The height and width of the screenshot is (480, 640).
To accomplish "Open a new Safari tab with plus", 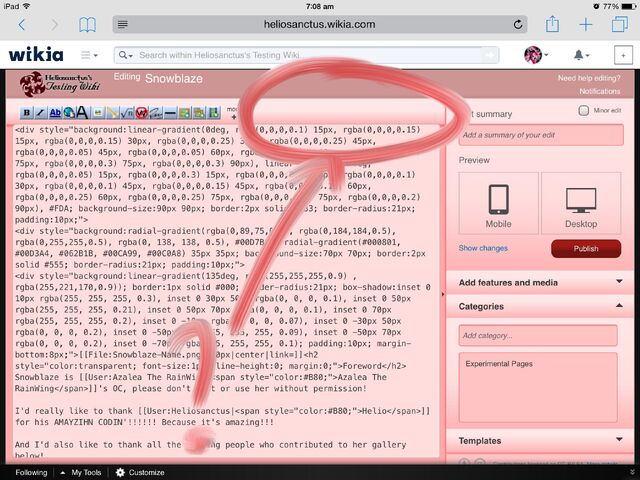I will (586, 24).
